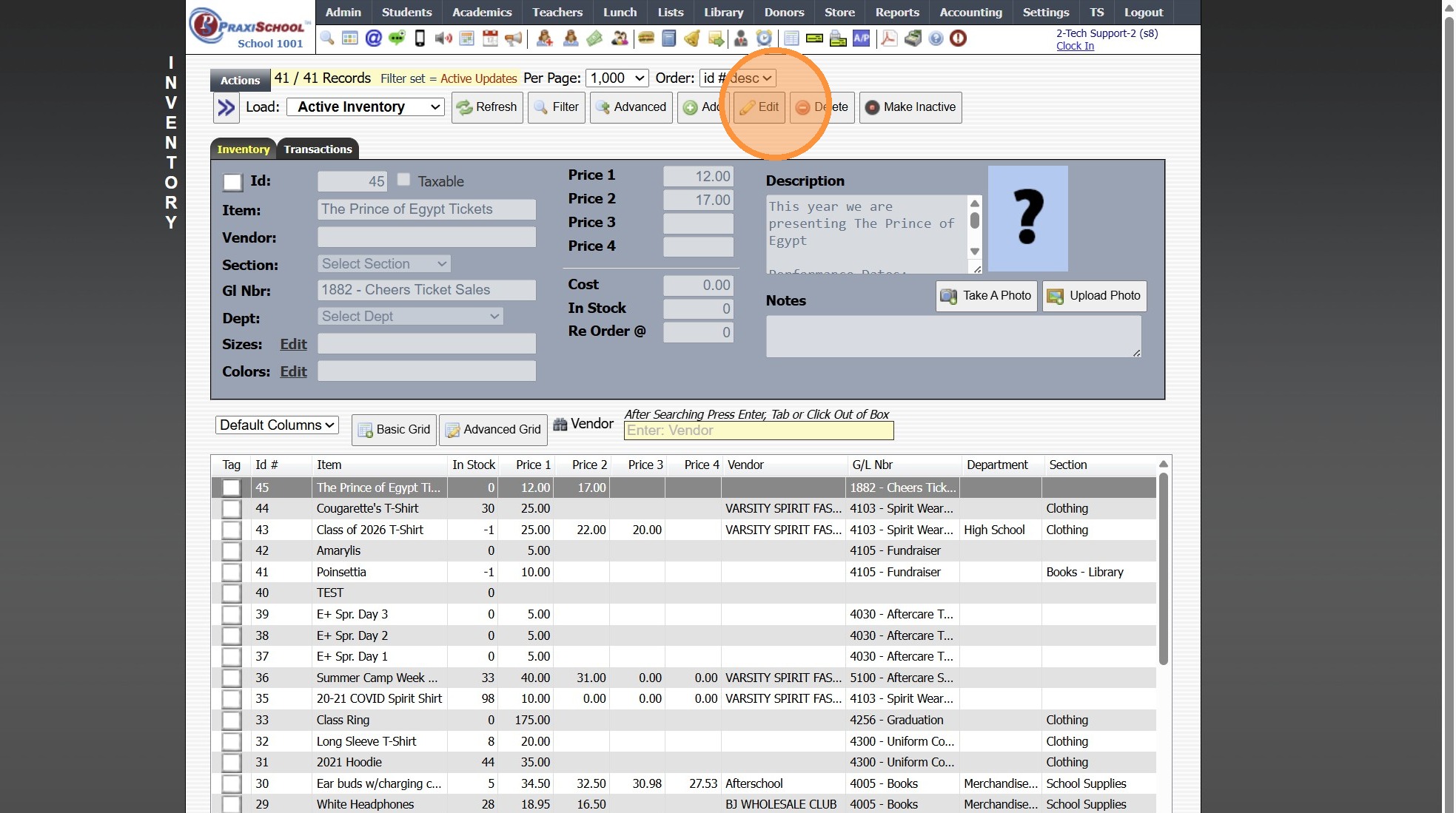Click the A/P accounts payable icon
The height and width of the screenshot is (813, 1456).
[861, 38]
